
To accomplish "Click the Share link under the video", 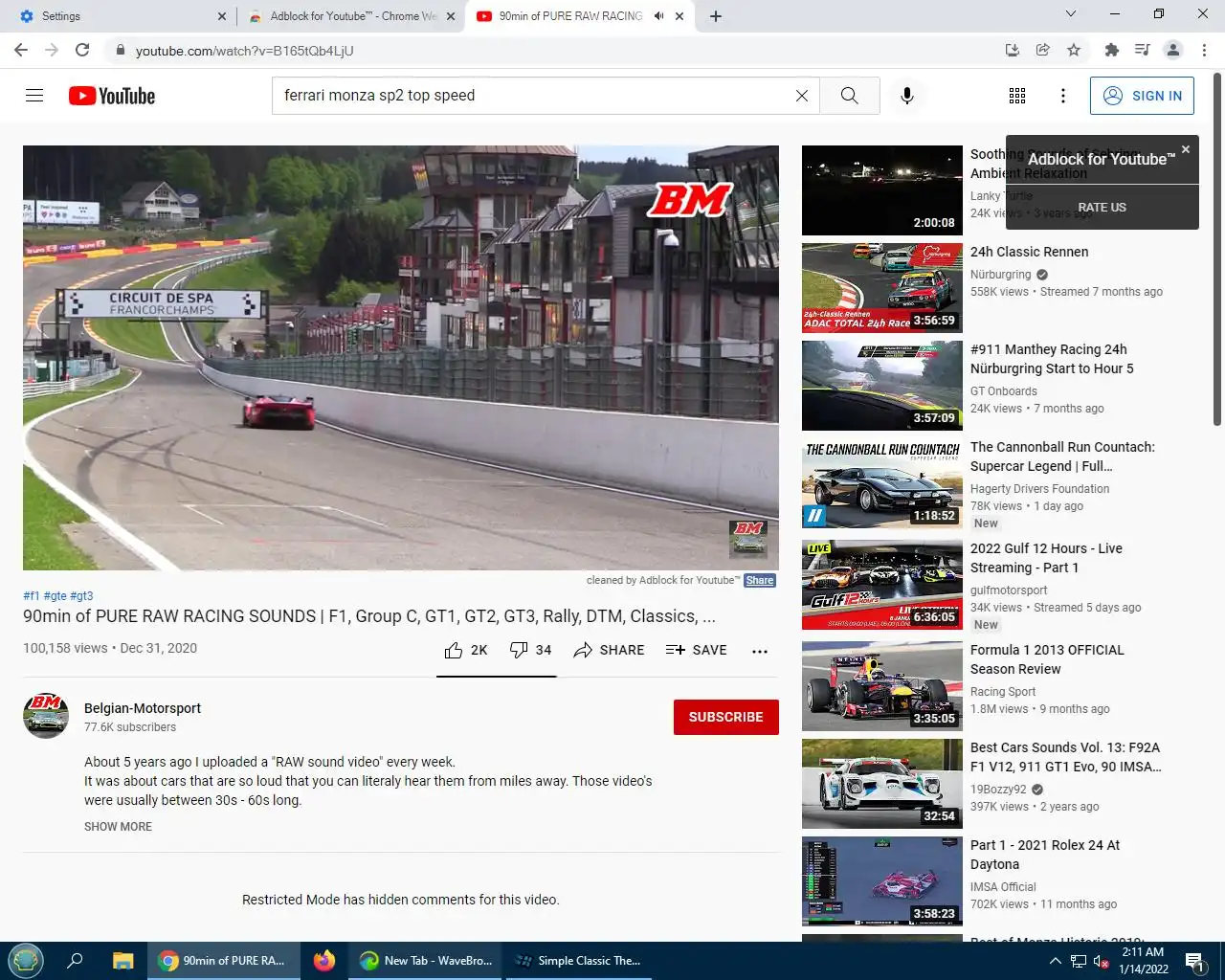I will pos(760,580).
